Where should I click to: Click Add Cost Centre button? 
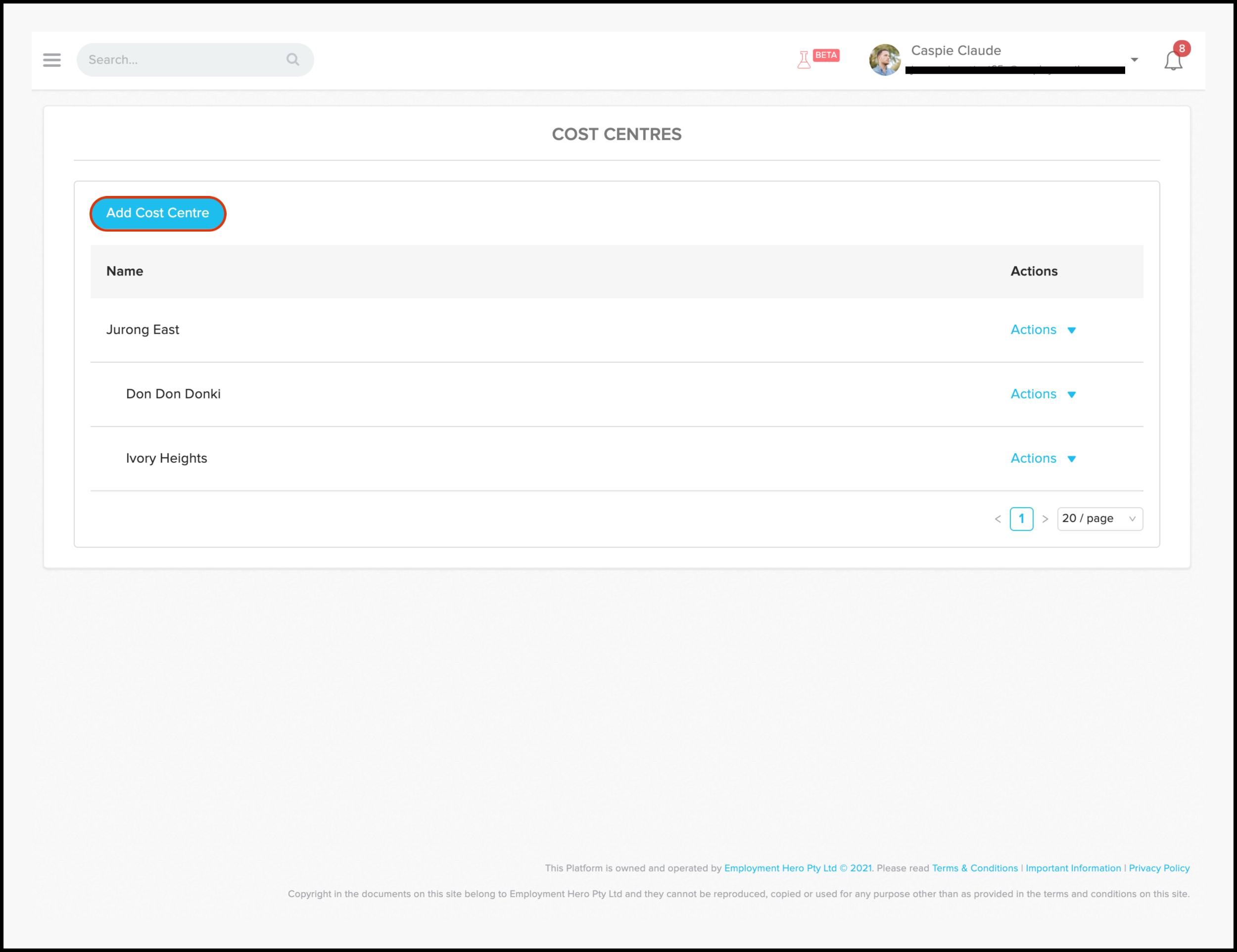click(x=157, y=213)
